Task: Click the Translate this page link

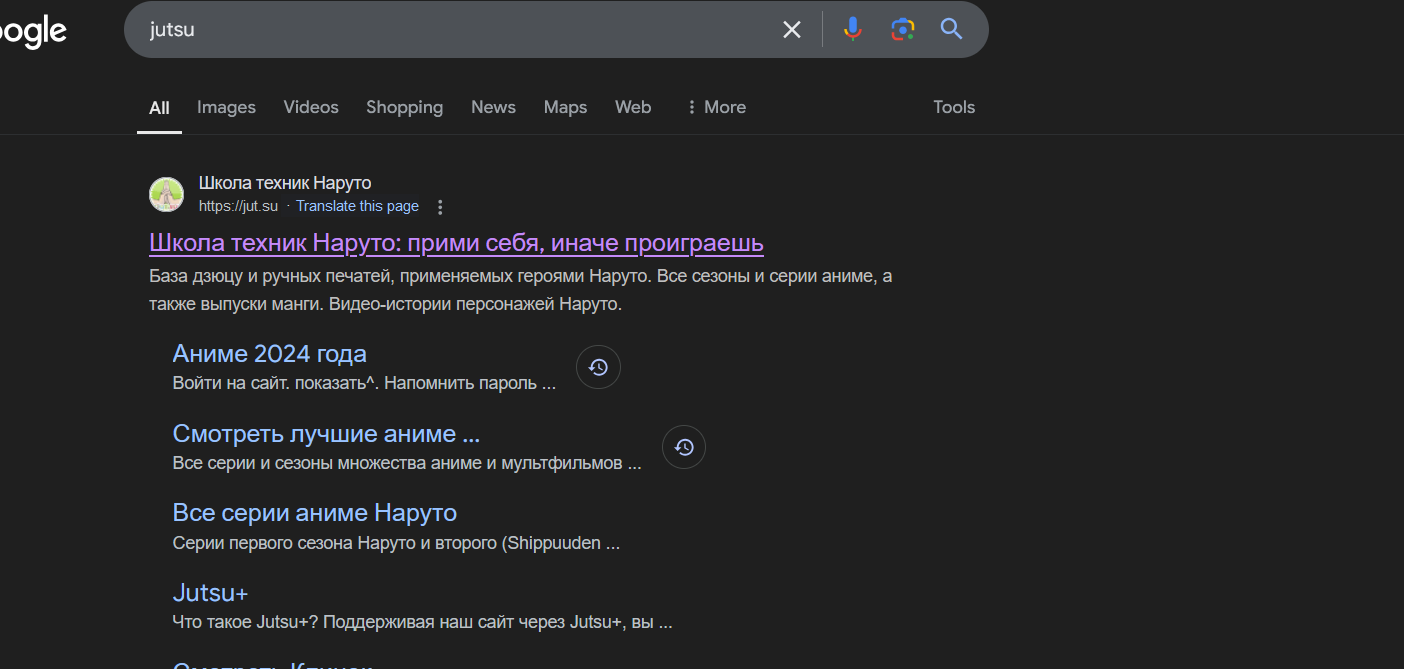Action: [x=357, y=206]
